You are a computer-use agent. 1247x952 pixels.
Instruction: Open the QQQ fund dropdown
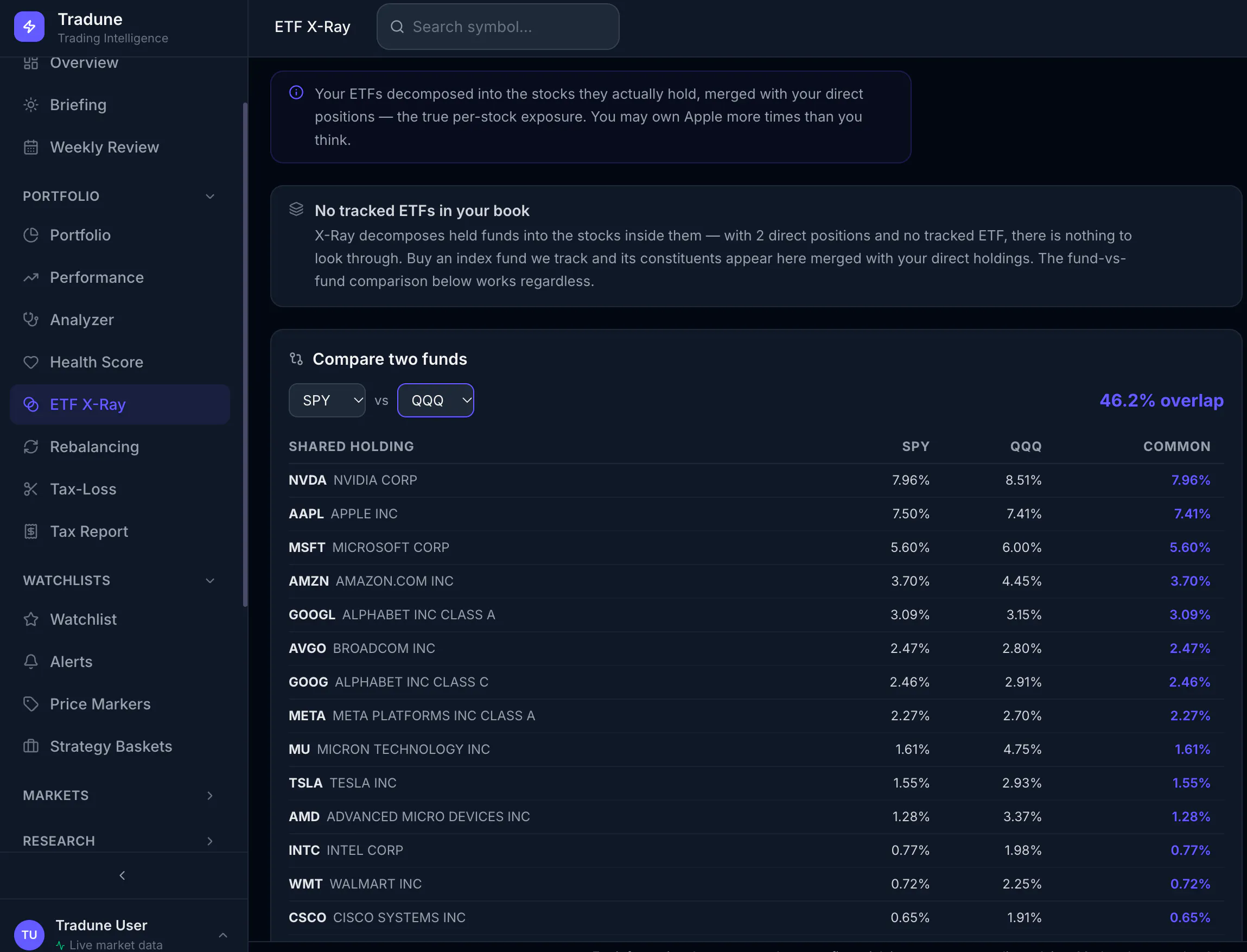pyautogui.click(x=435, y=400)
